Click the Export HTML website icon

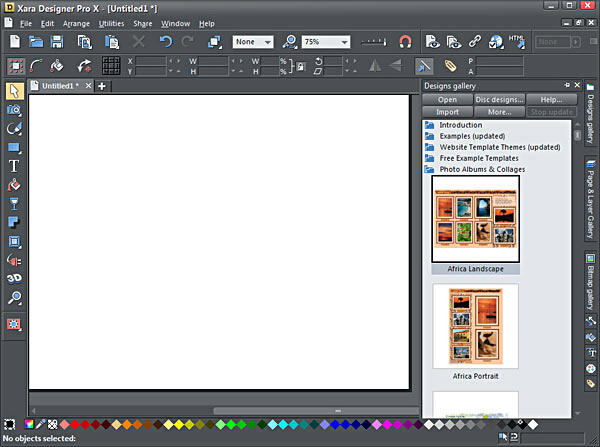tap(517, 41)
